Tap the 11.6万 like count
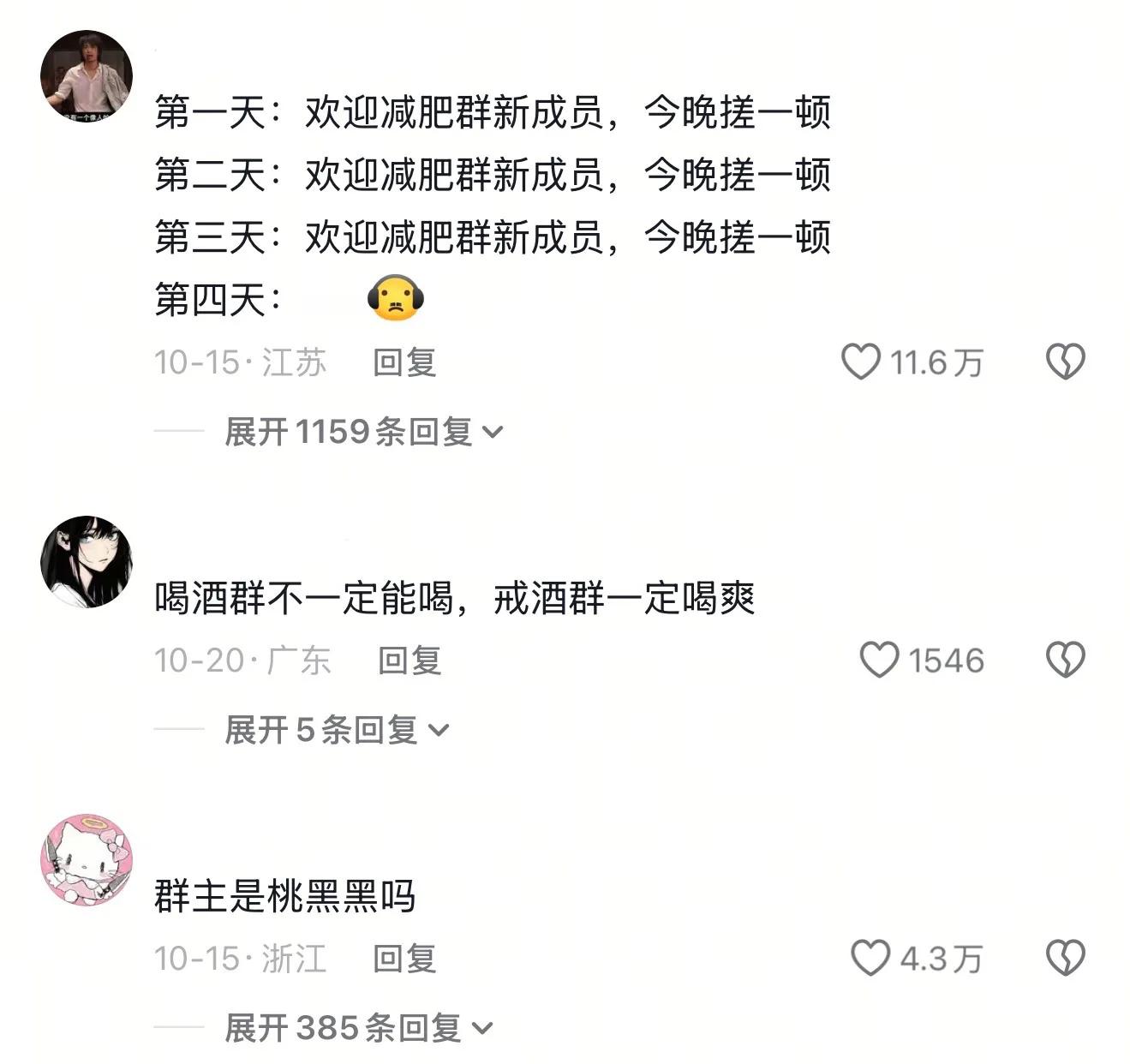Image resolution: width=1130 pixels, height=1064 pixels. tap(936, 362)
